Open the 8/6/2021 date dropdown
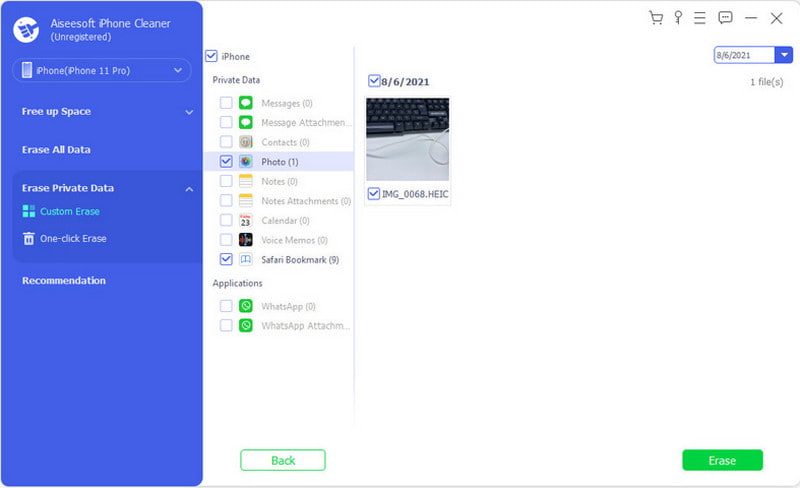Screen dimensions: 800x488 [x=785, y=56]
